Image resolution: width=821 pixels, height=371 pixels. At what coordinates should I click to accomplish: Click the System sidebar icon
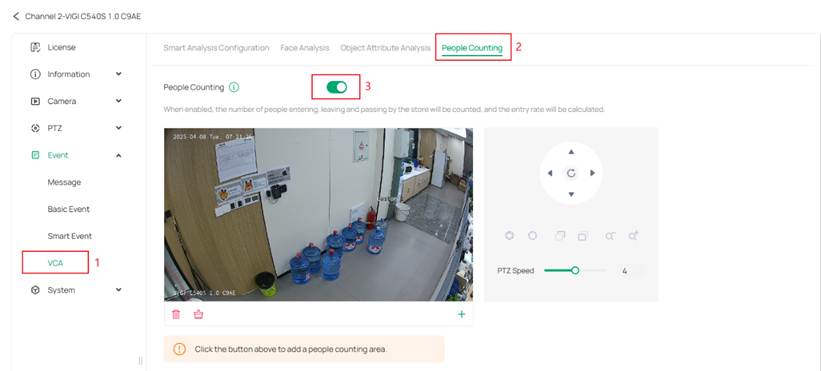click(35, 290)
